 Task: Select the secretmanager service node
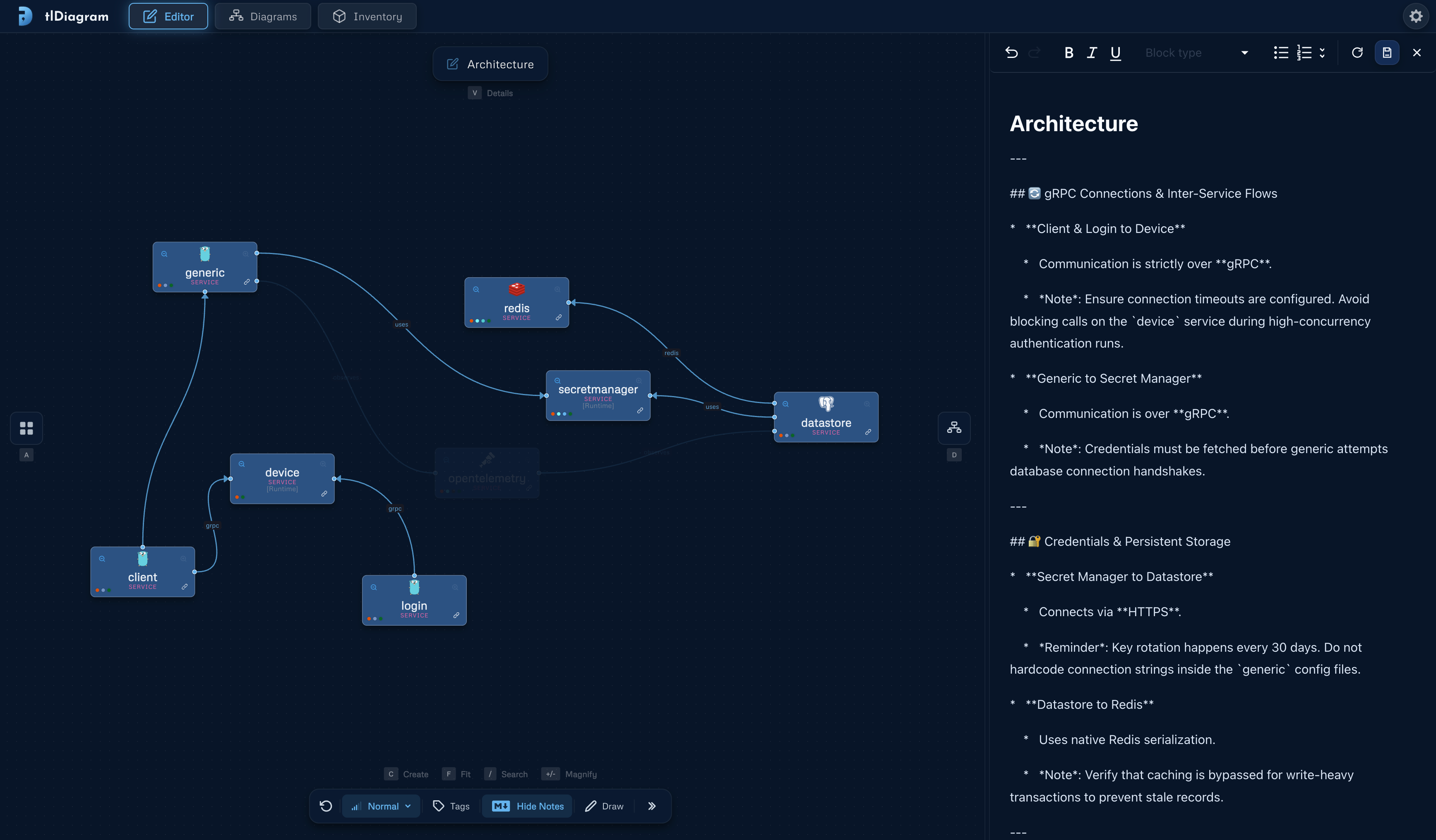coord(598,396)
